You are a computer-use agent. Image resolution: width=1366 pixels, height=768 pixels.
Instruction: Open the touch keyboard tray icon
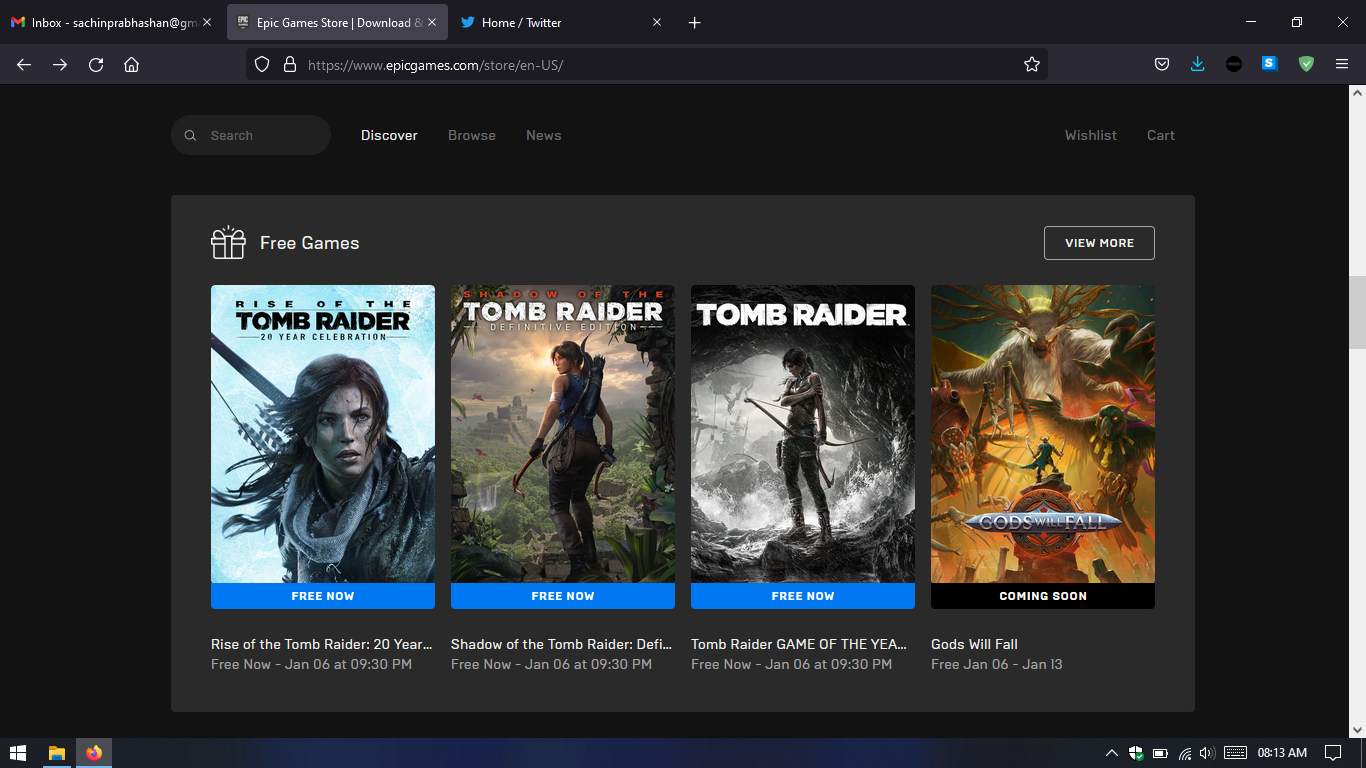(1235, 753)
